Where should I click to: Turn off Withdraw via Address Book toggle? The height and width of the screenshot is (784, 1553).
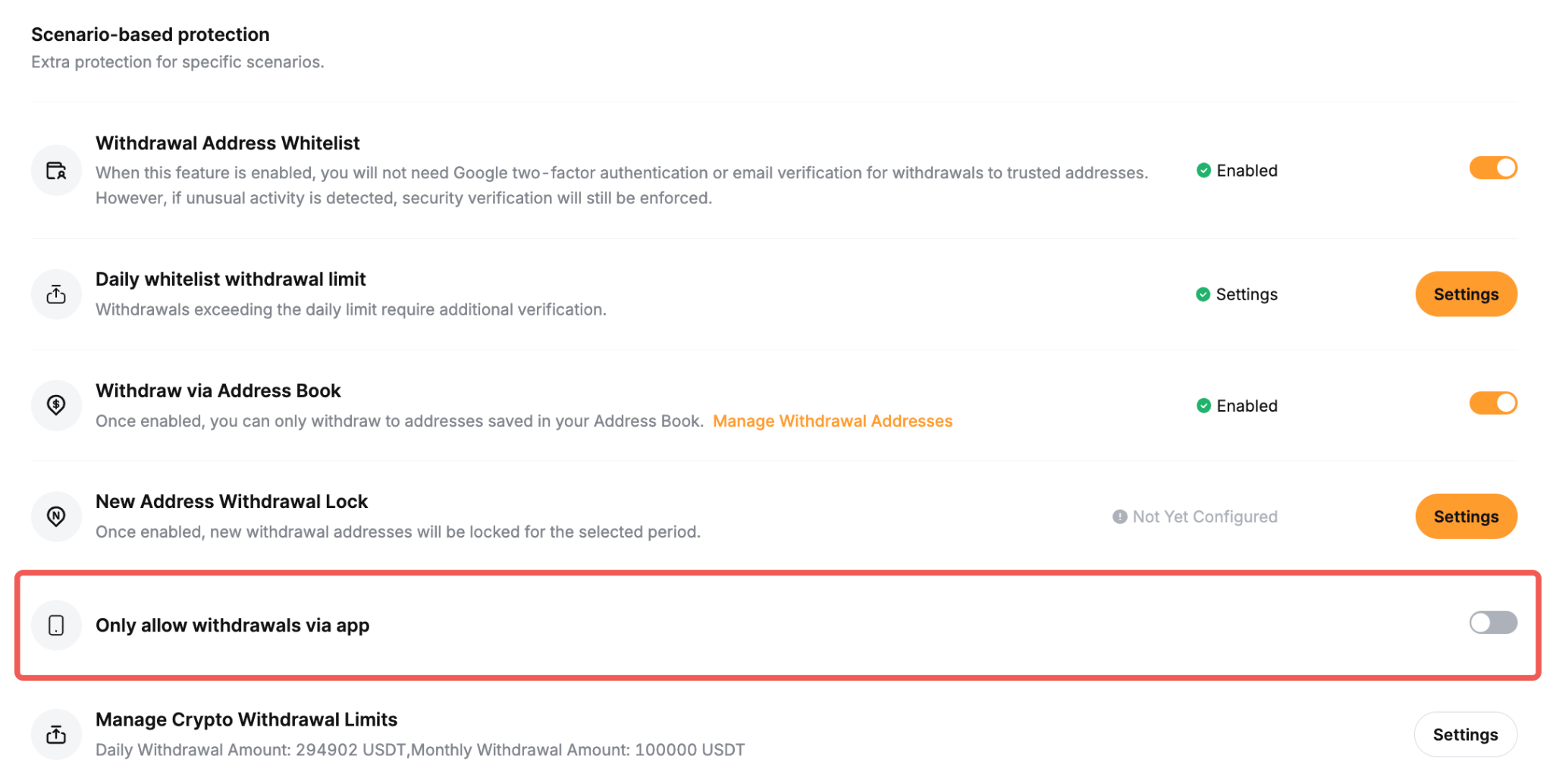click(x=1493, y=403)
